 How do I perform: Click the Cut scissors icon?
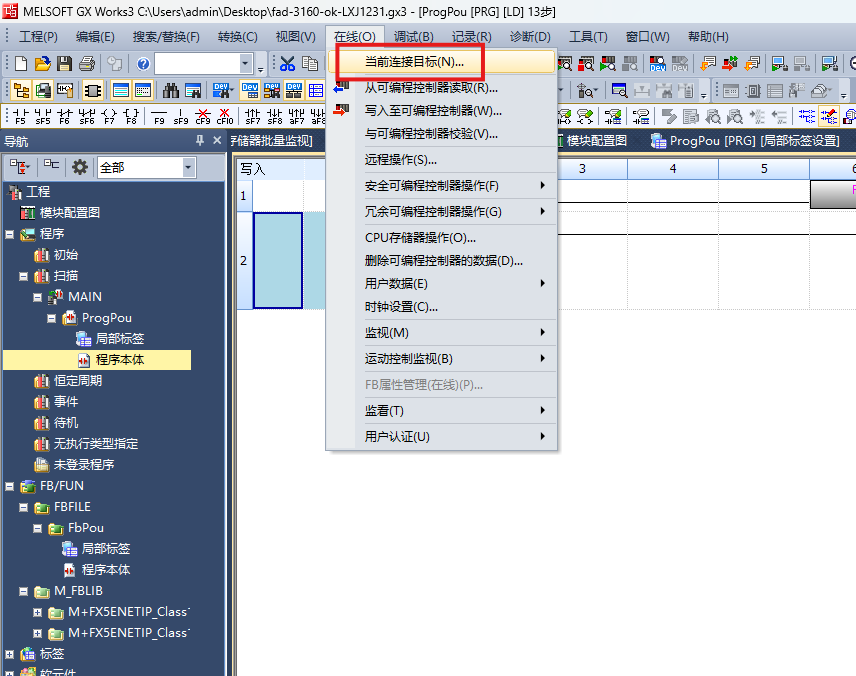point(287,64)
